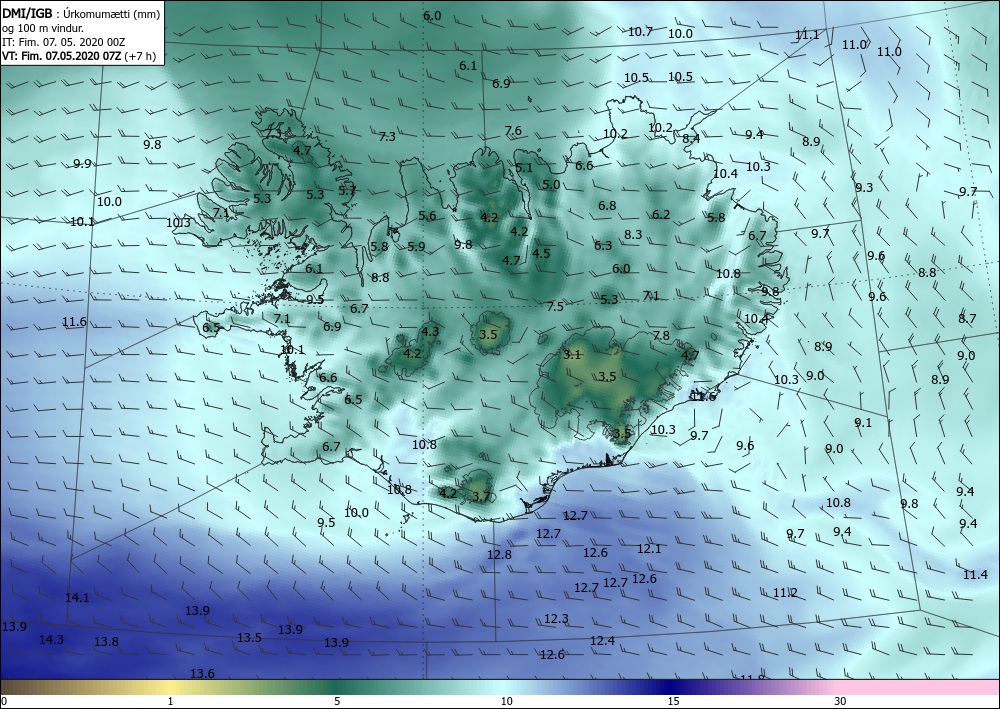Click the color scale label '15'
The image size is (1000, 709).
[673, 701]
